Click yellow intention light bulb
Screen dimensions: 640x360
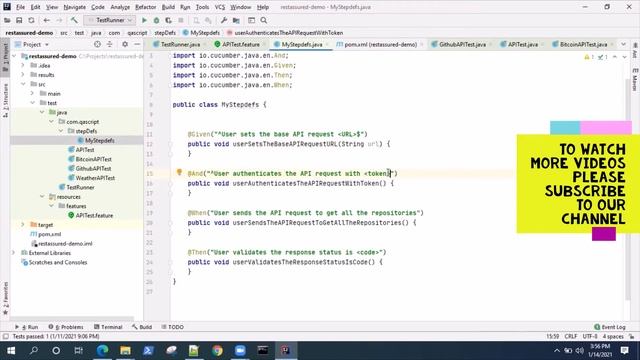(179, 172)
